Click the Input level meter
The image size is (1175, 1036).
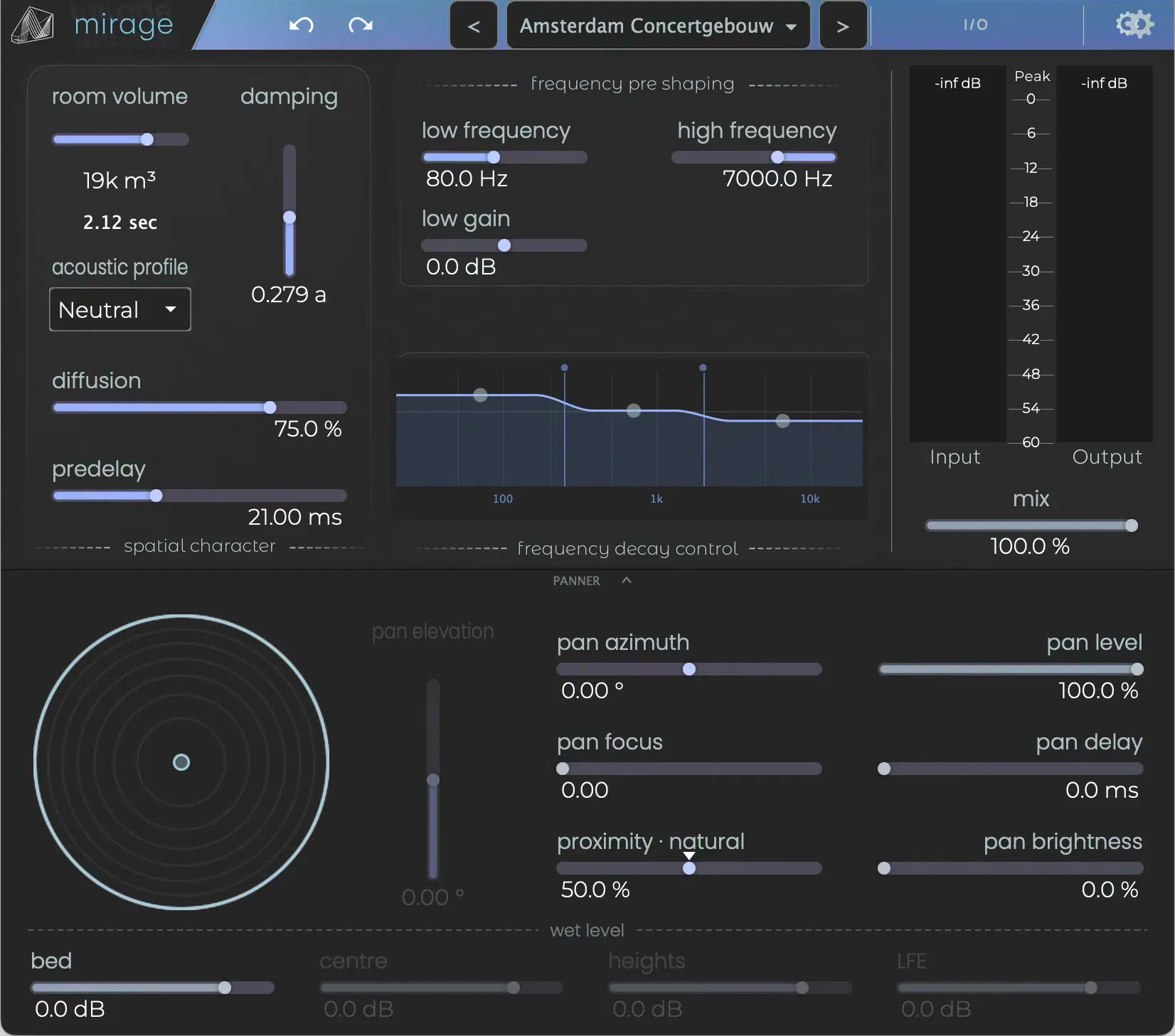point(957,254)
